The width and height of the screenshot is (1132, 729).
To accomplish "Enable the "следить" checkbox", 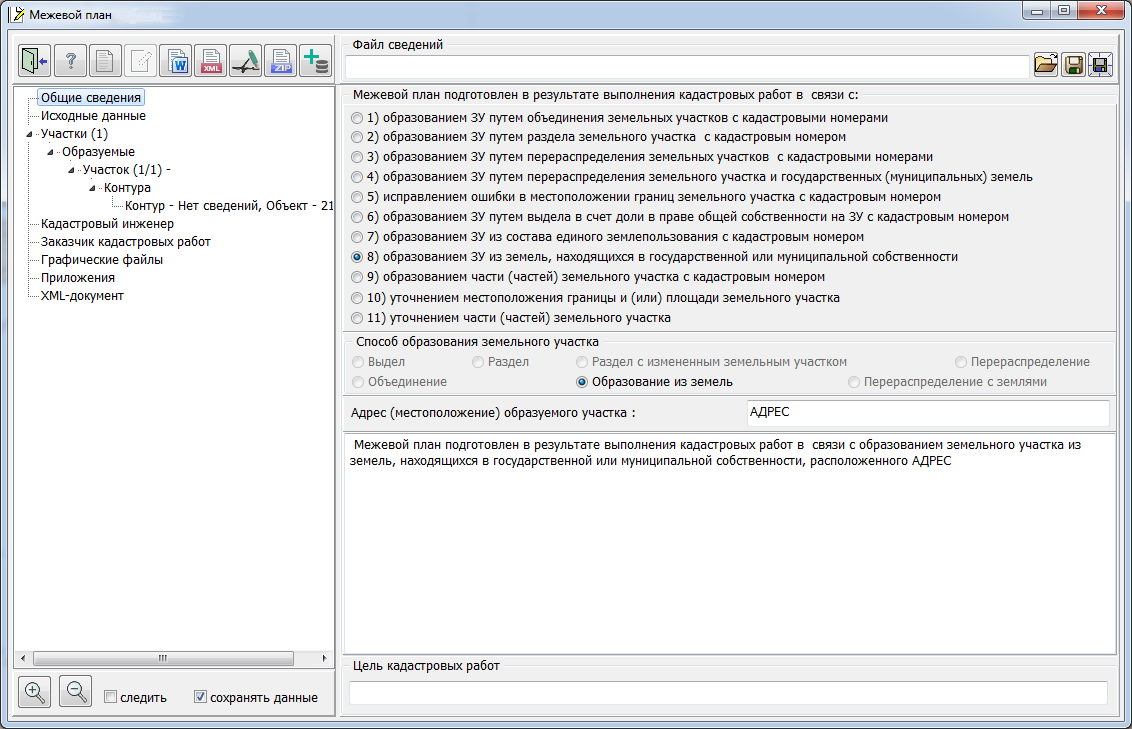I will (111, 697).
